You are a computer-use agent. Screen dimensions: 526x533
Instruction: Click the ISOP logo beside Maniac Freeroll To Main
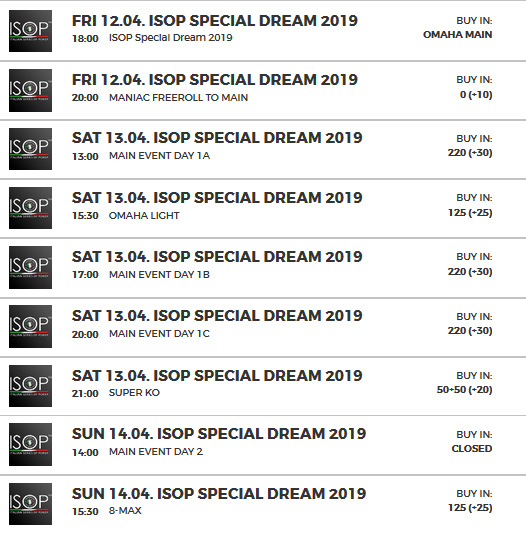point(30,90)
